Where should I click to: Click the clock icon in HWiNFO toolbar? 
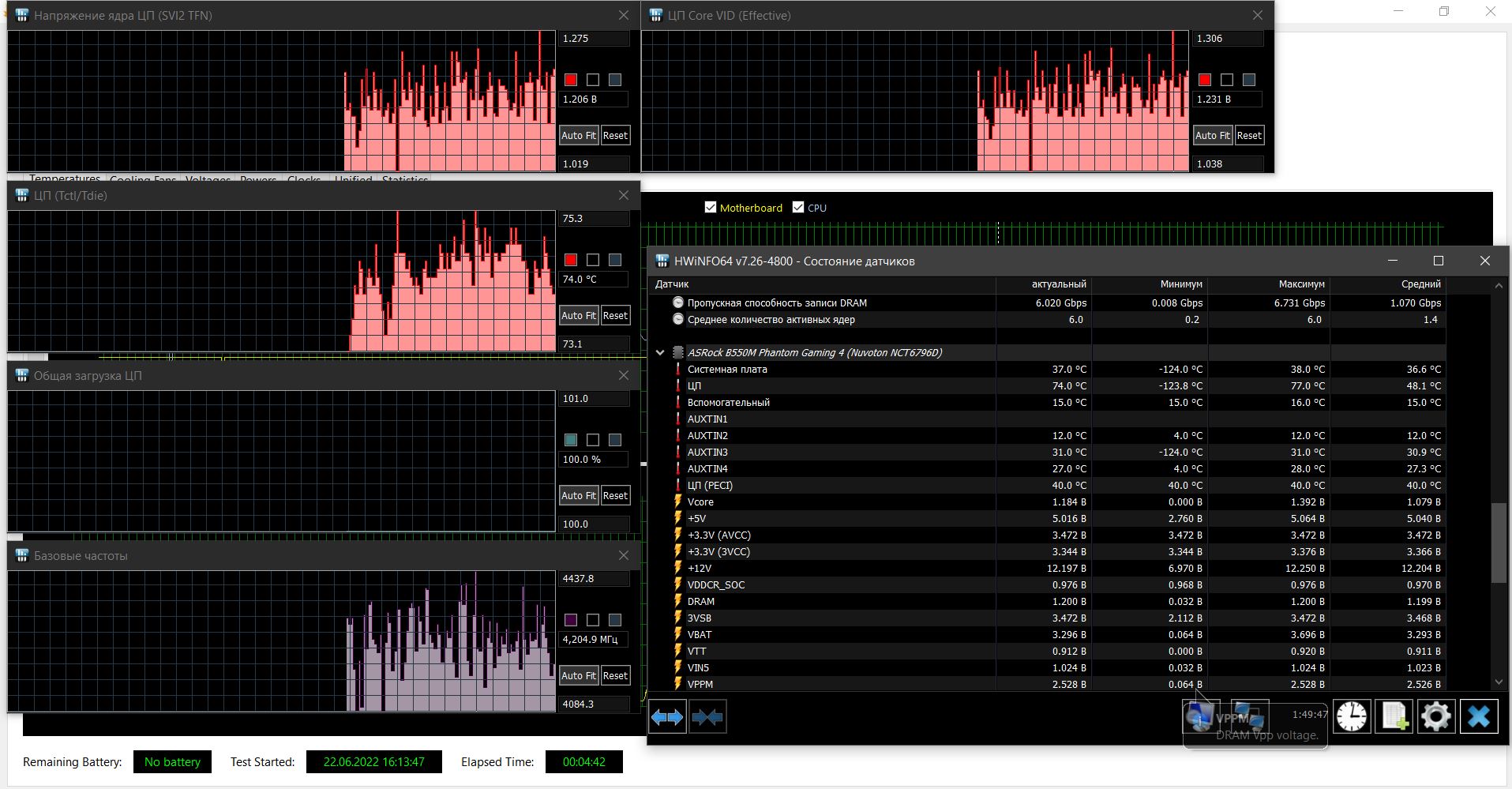[x=1352, y=717]
